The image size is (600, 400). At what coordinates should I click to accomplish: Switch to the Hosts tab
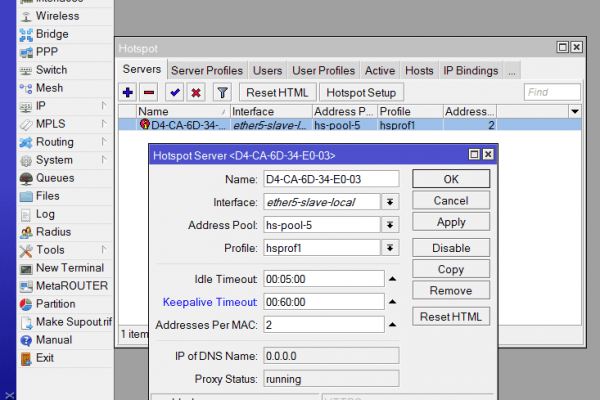419,70
